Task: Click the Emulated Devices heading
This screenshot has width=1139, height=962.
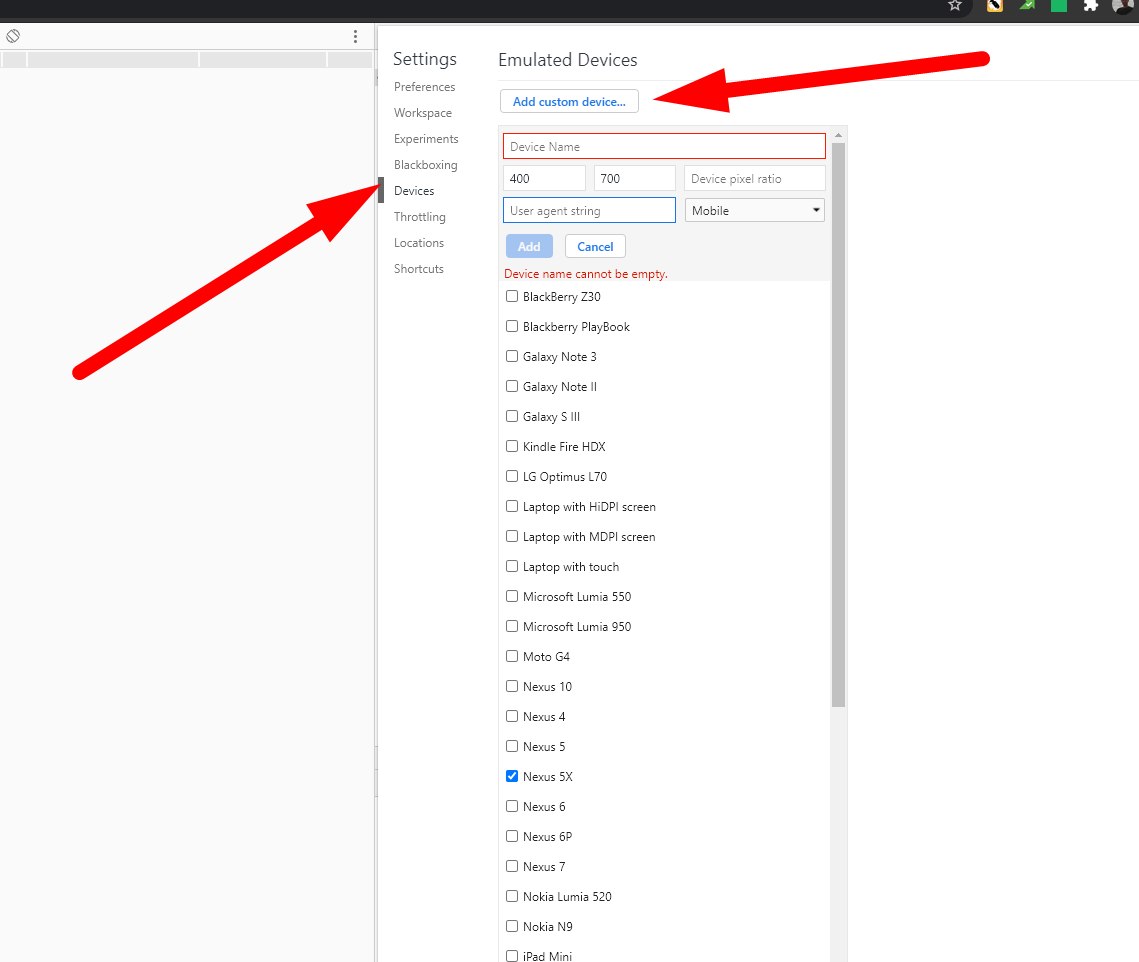Action: [567, 60]
